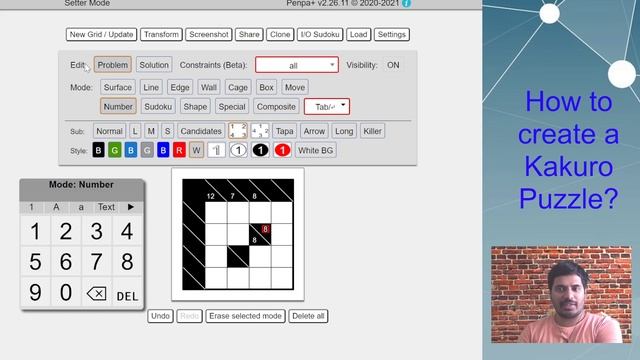
Task: Select Wall mode
Action: click(209, 87)
